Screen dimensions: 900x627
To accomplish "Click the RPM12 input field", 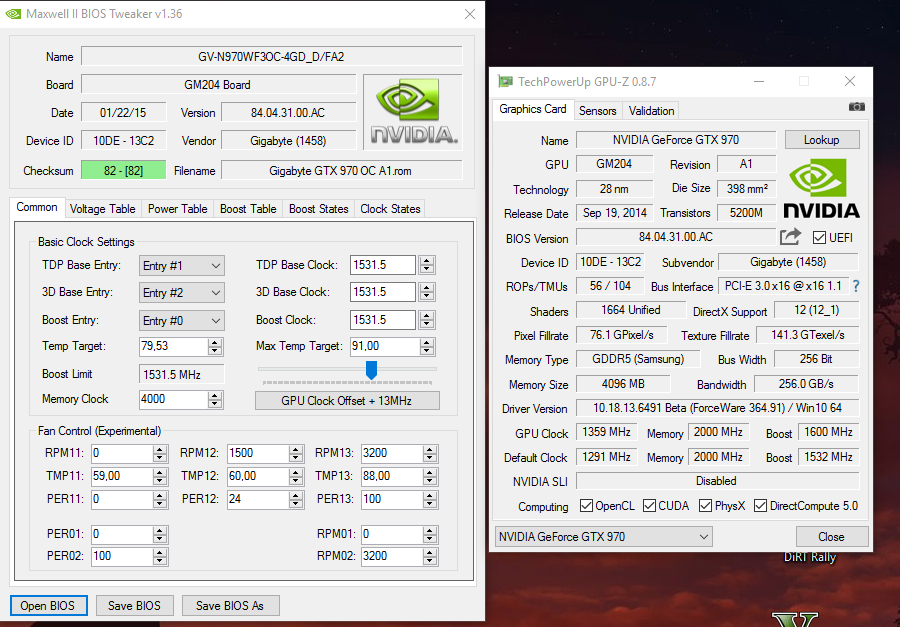I will 258,454.
